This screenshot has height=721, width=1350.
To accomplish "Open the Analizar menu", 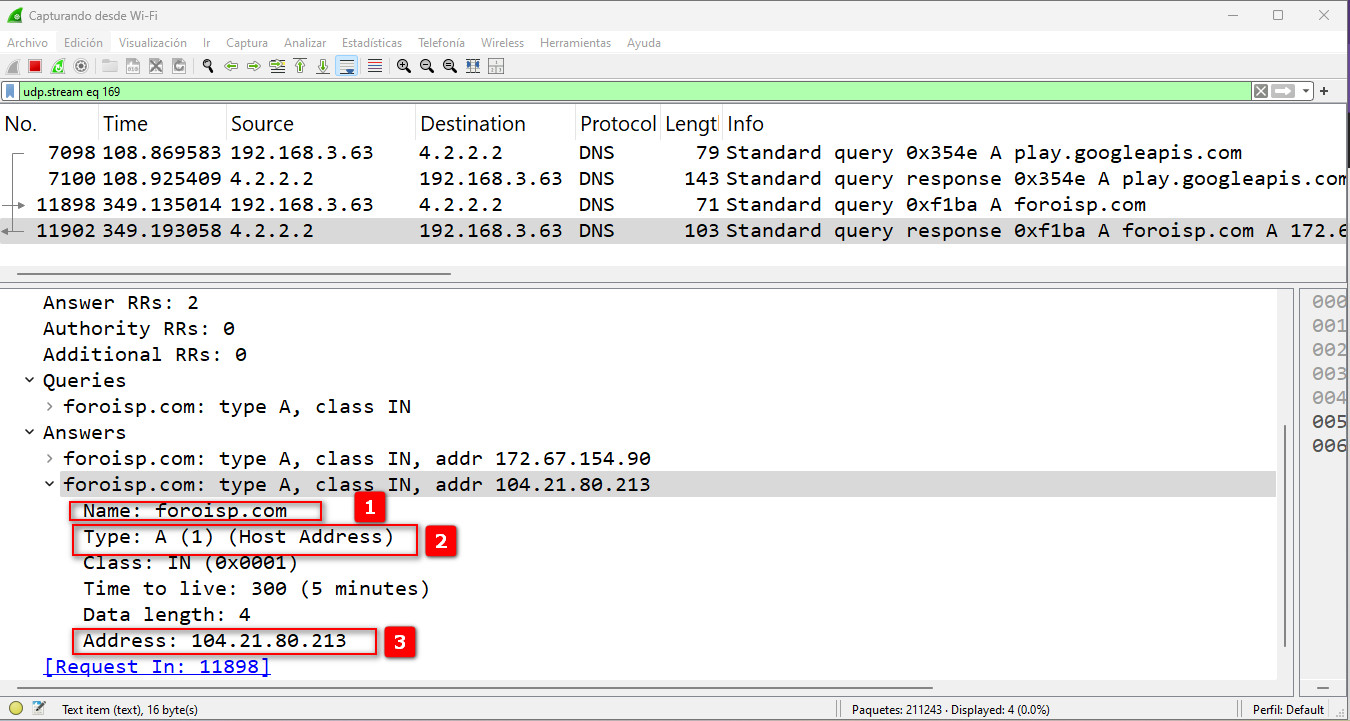I will [305, 43].
